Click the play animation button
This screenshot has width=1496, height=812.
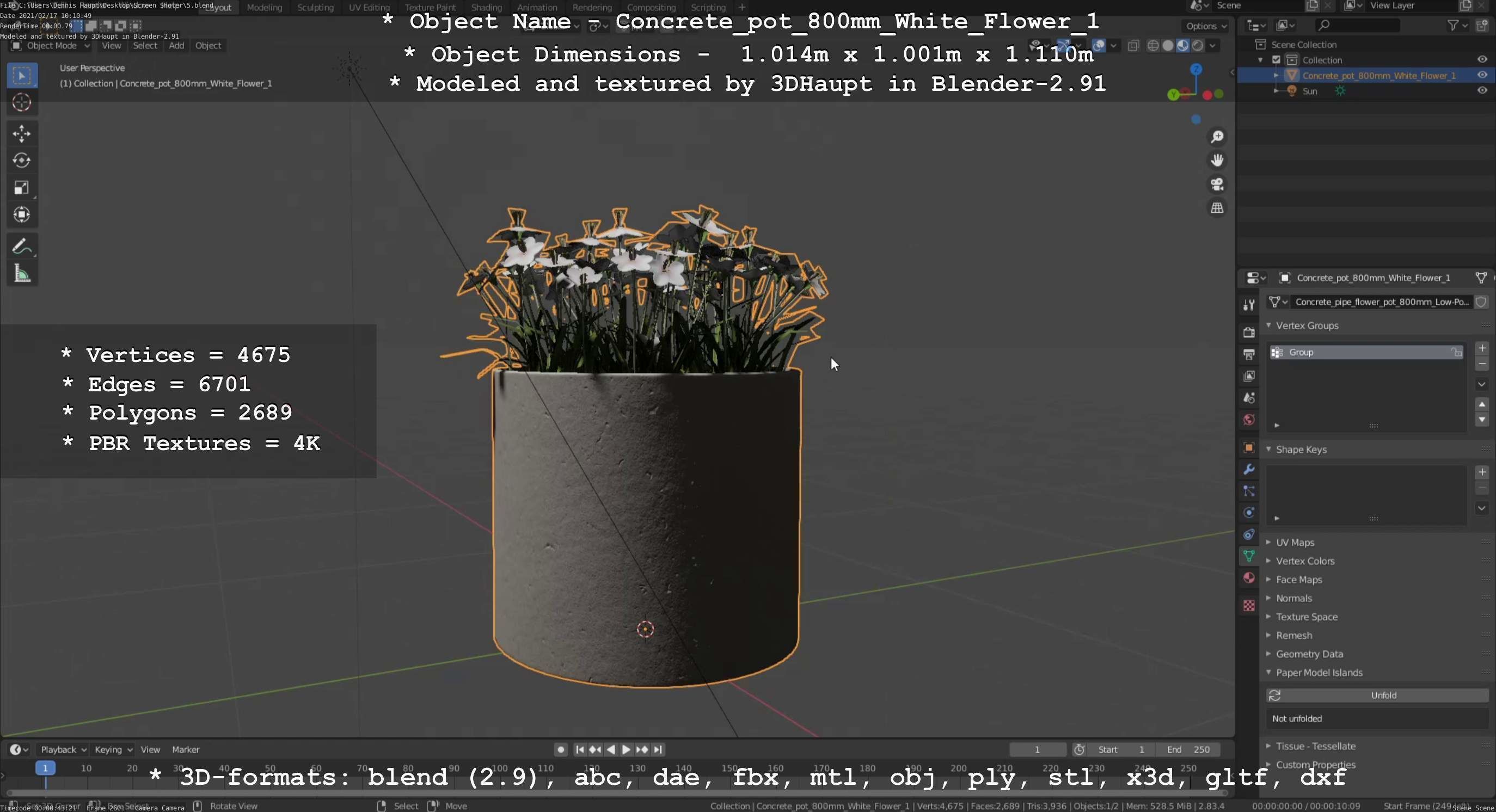pyautogui.click(x=626, y=749)
